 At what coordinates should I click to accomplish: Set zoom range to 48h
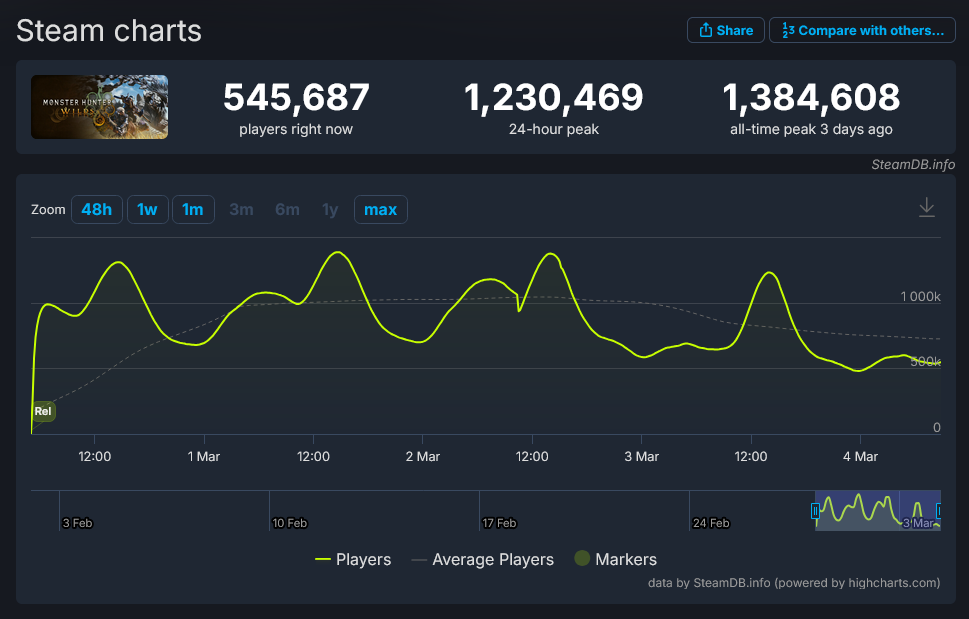click(96, 209)
